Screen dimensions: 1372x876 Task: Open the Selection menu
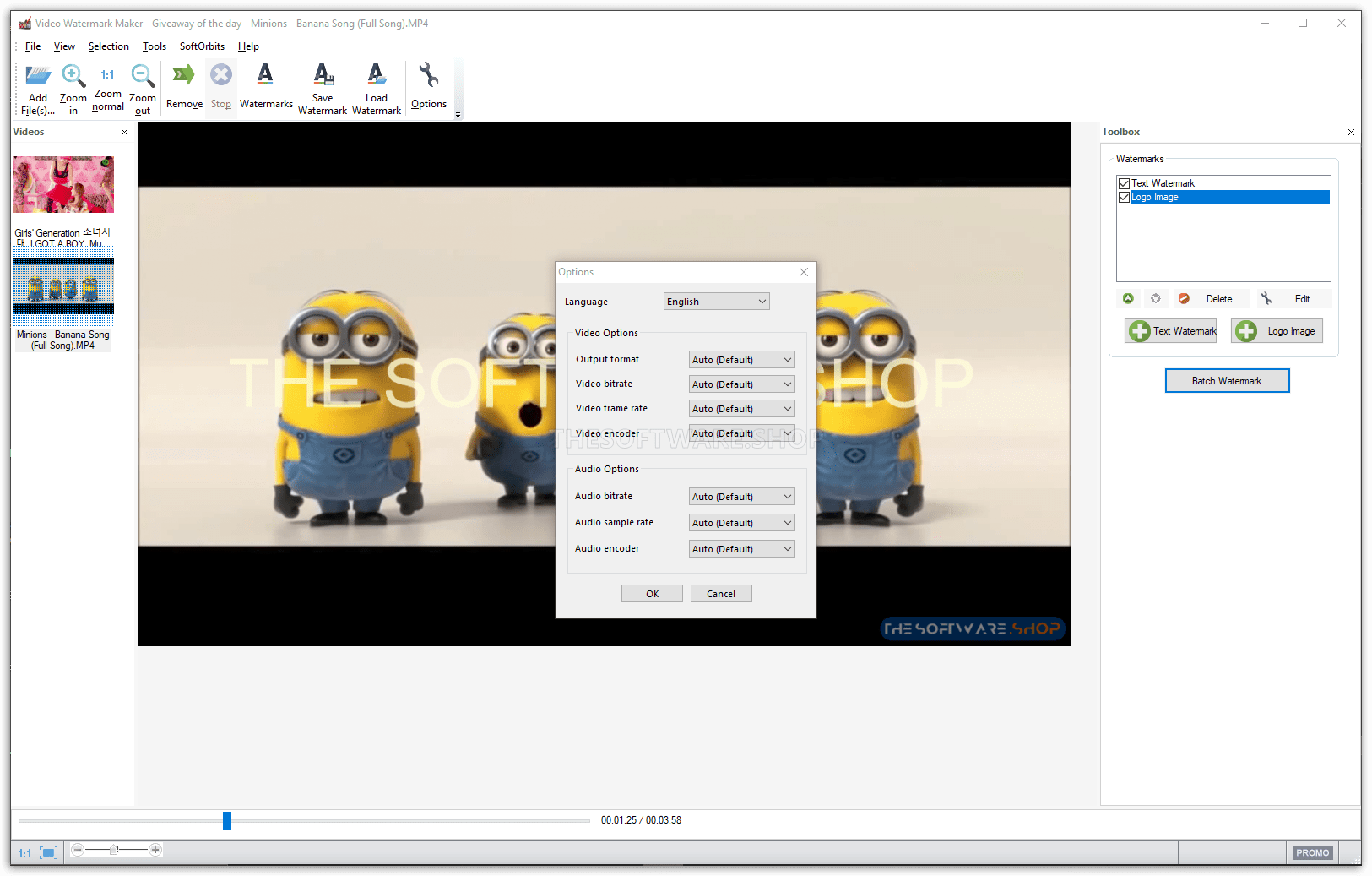pos(108,46)
